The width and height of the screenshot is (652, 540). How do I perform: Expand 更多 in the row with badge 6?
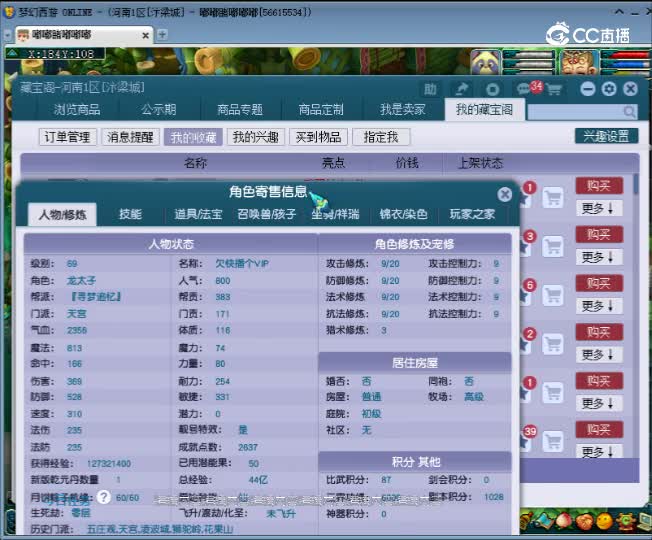click(x=597, y=306)
